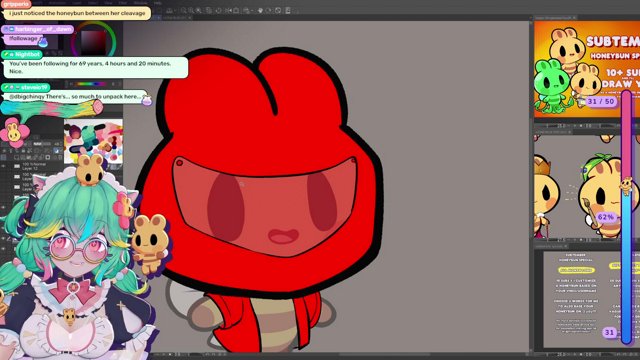Click the highlighted blue icon in layer toolbar
640x360 pixels.
56,151
